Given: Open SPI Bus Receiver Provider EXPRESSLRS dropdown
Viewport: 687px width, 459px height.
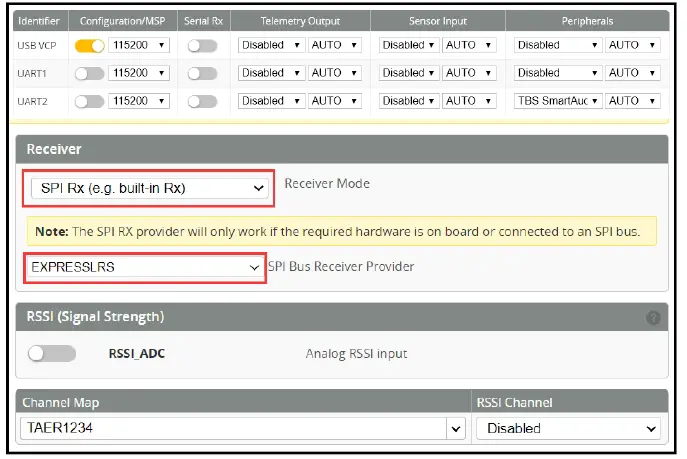Looking at the screenshot, I should (x=145, y=267).
